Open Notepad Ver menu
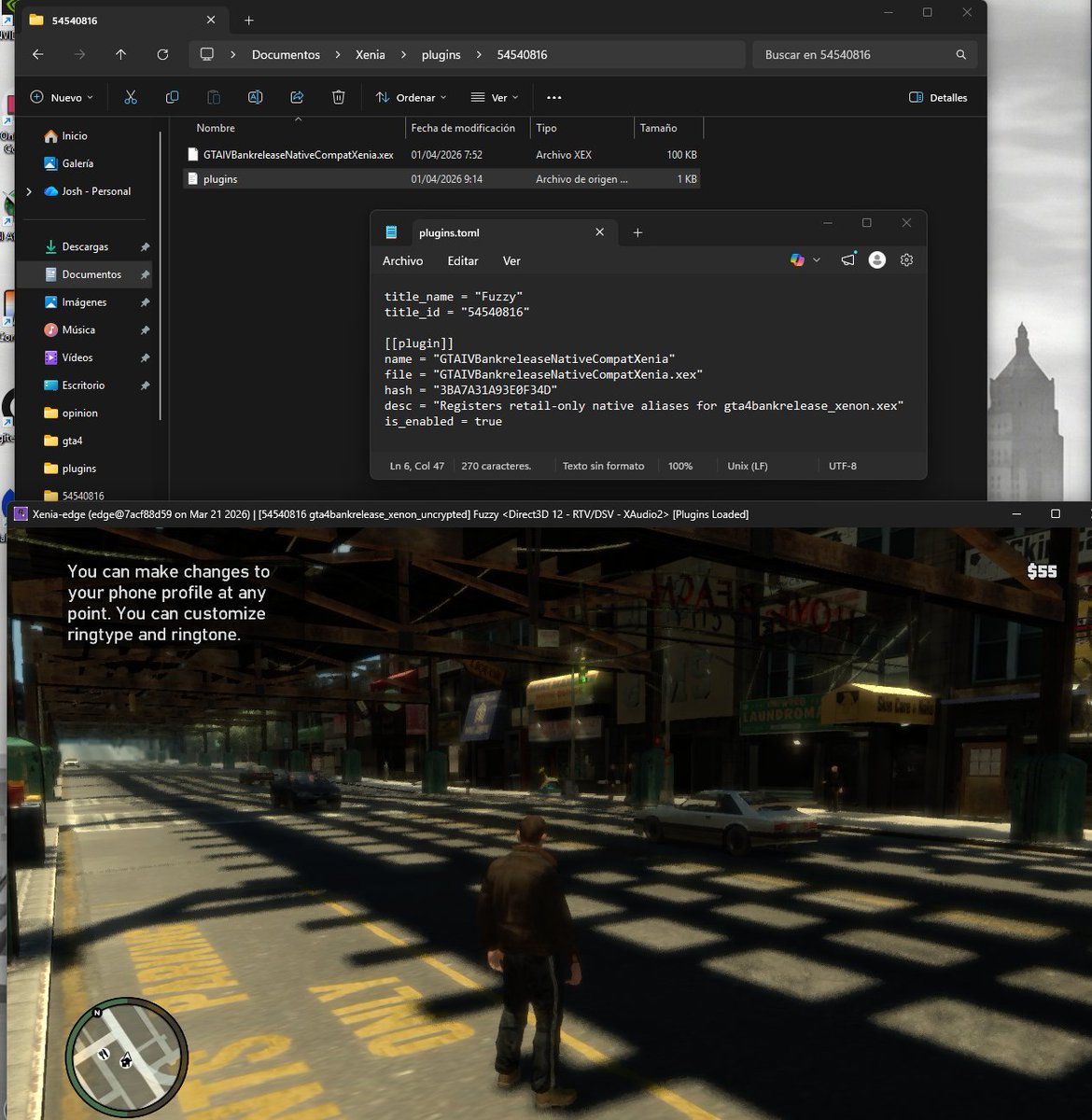This screenshot has width=1092, height=1120. (x=511, y=261)
